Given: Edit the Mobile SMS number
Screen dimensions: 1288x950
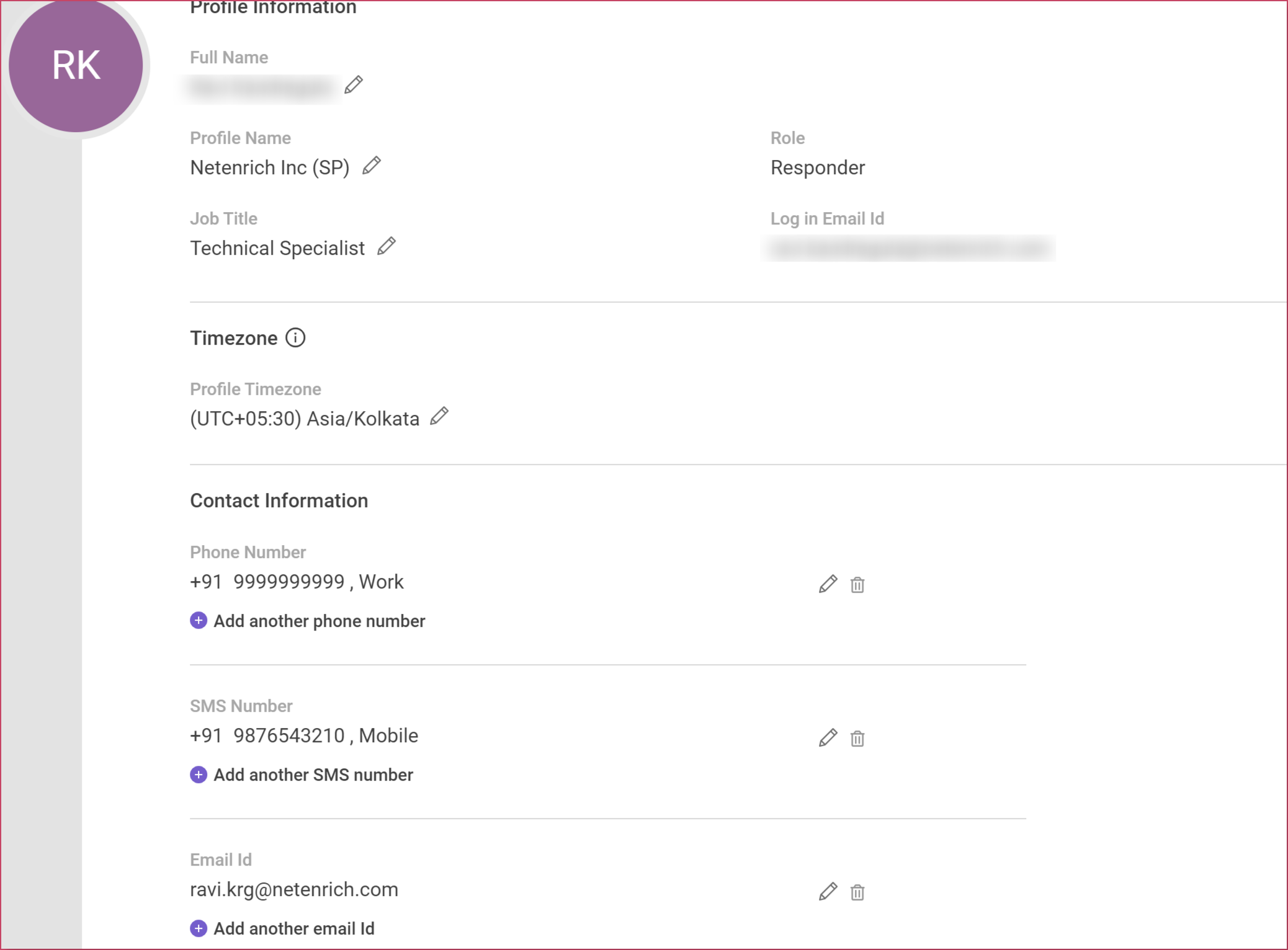Looking at the screenshot, I should pos(828,738).
